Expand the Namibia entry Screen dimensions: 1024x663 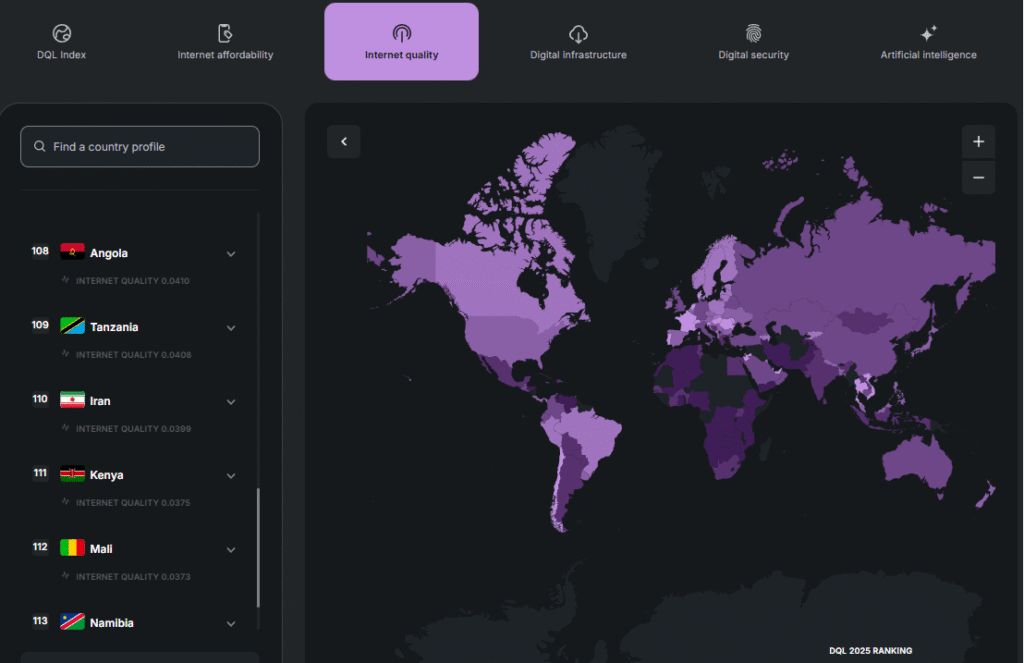click(231, 624)
